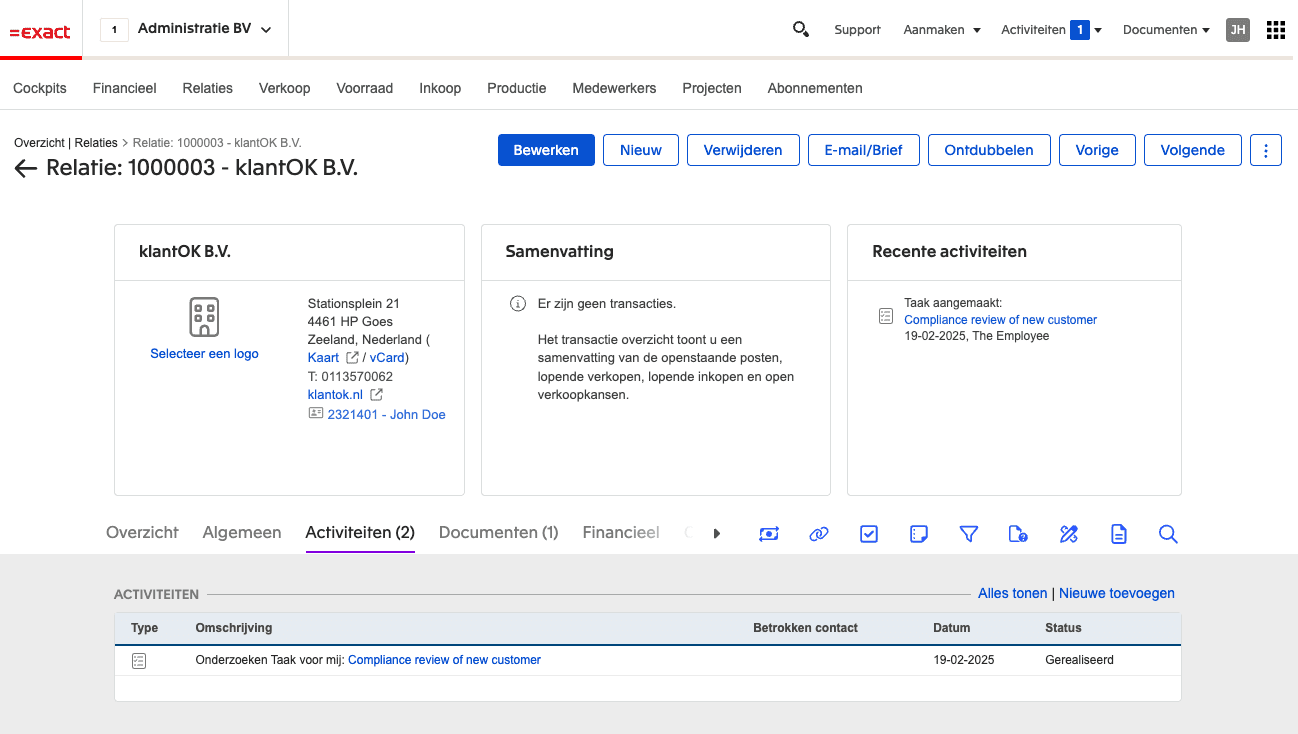Open the Productie menu
This screenshot has width=1298, height=734.
coord(517,88)
